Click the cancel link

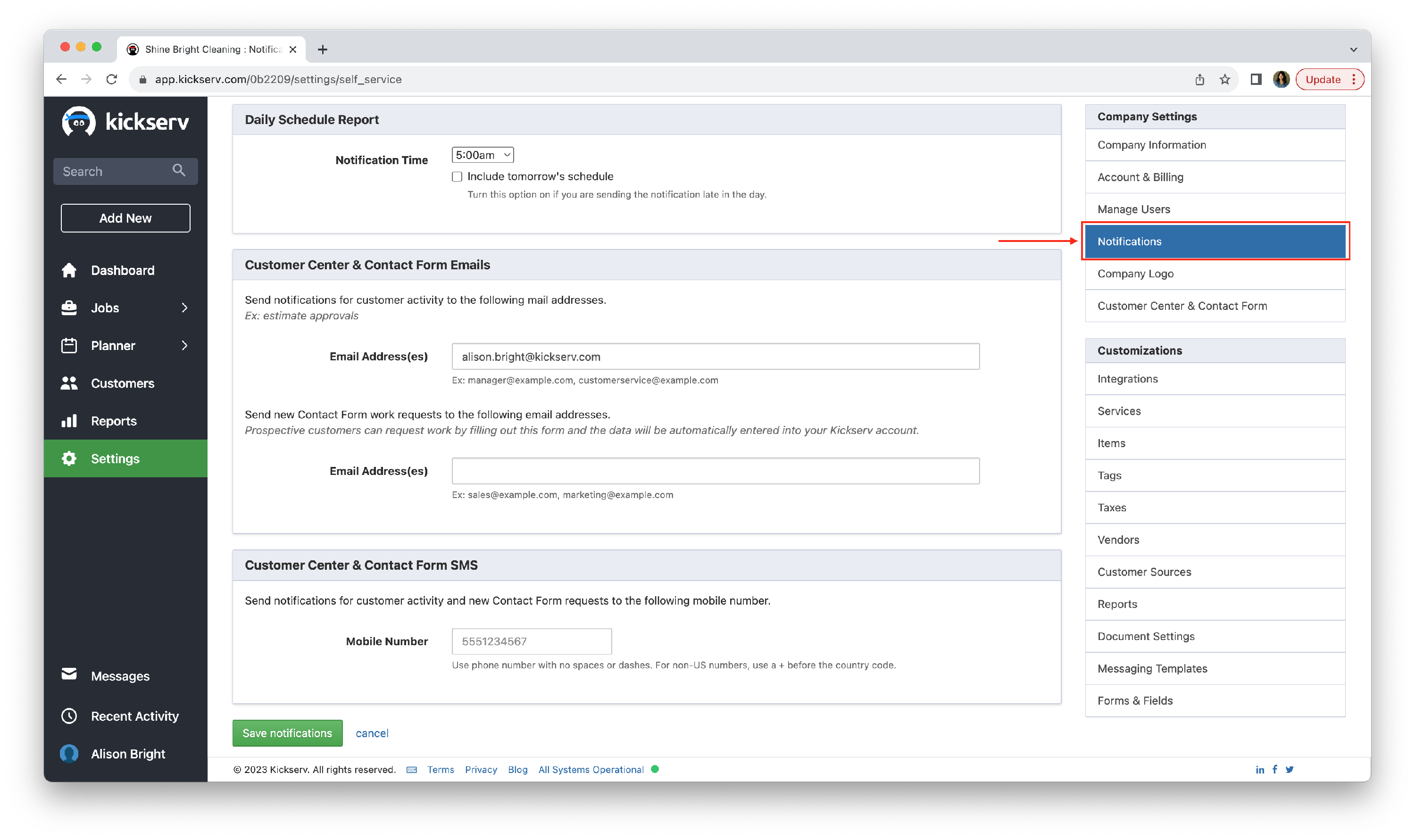pyautogui.click(x=372, y=733)
